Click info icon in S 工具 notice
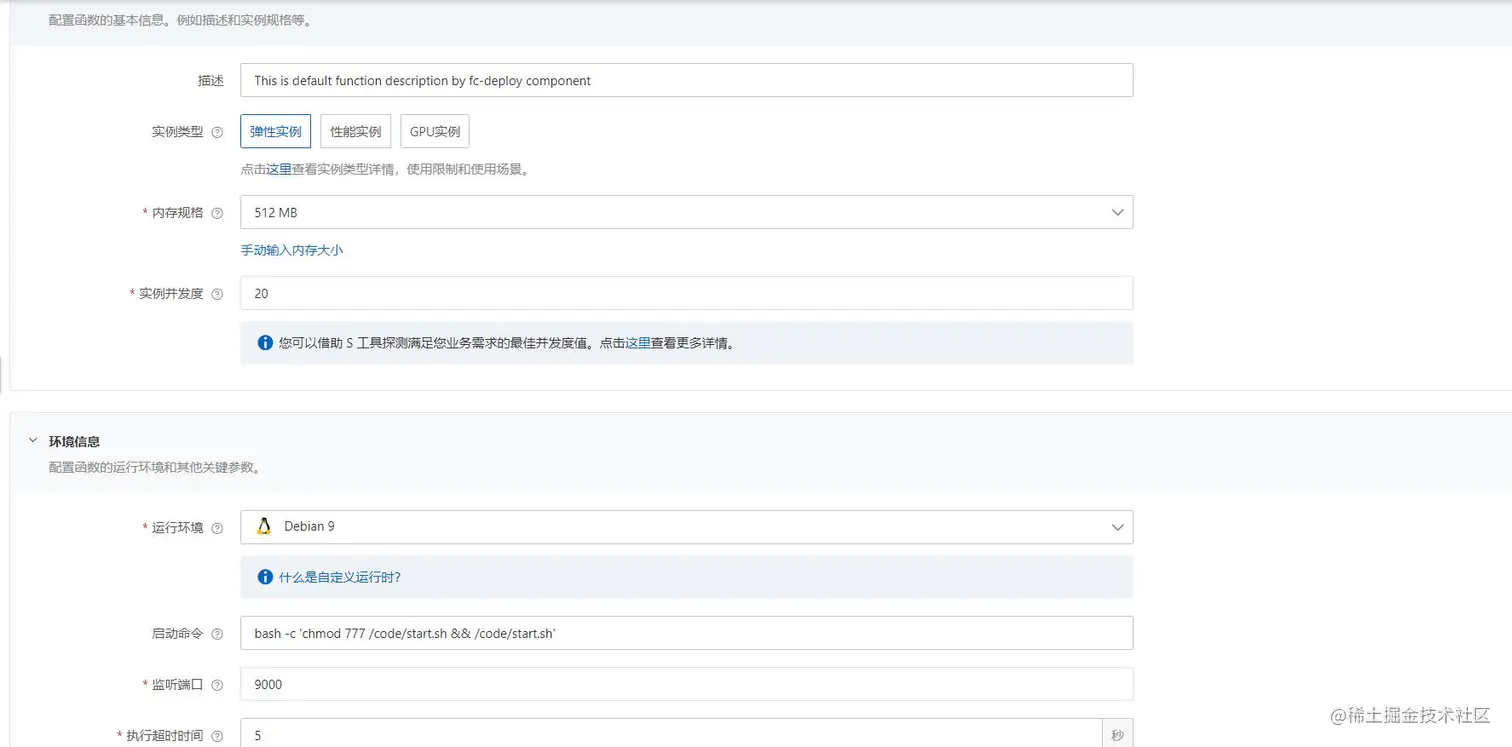Image resolution: width=1512 pixels, height=747 pixels. point(265,343)
